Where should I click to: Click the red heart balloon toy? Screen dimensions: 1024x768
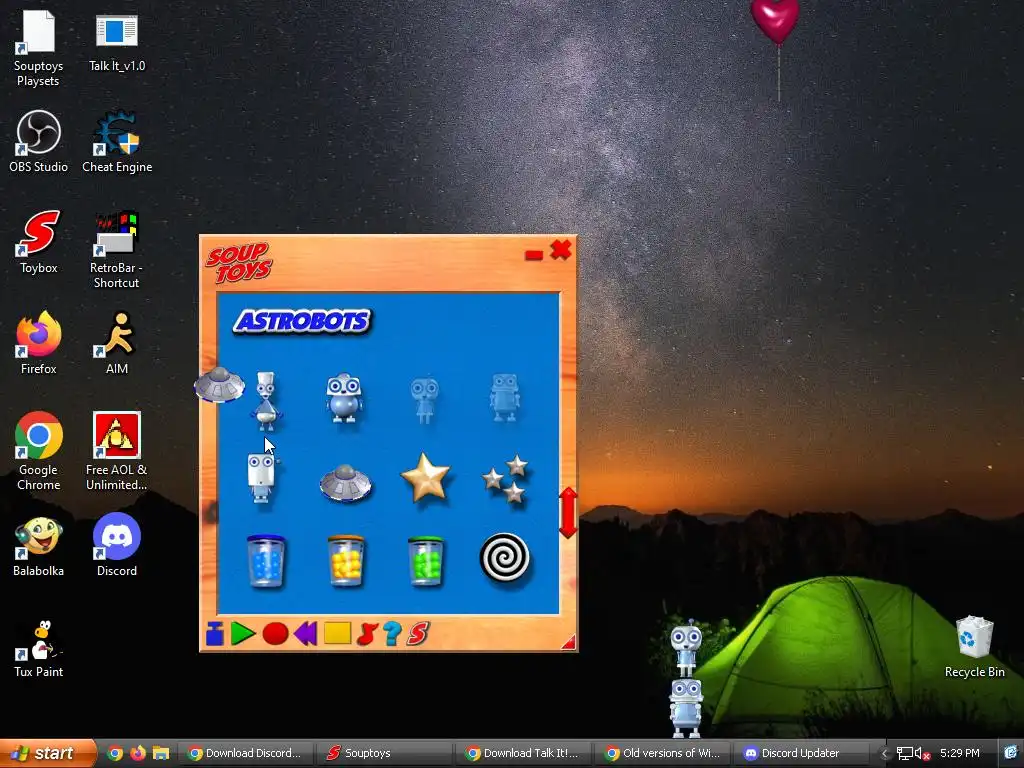pos(775,21)
